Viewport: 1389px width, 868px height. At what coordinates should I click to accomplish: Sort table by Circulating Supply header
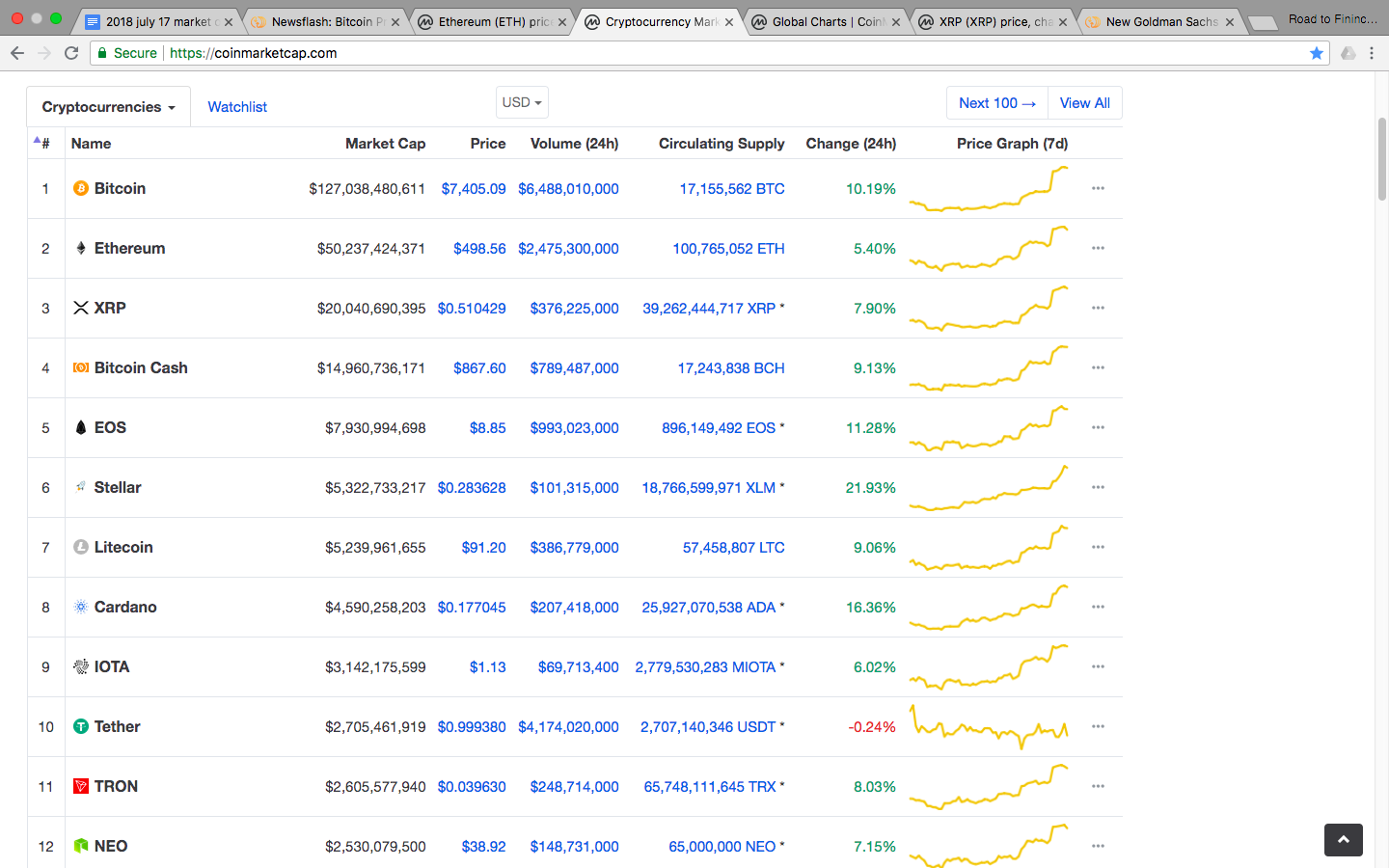click(x=722, y=143)
